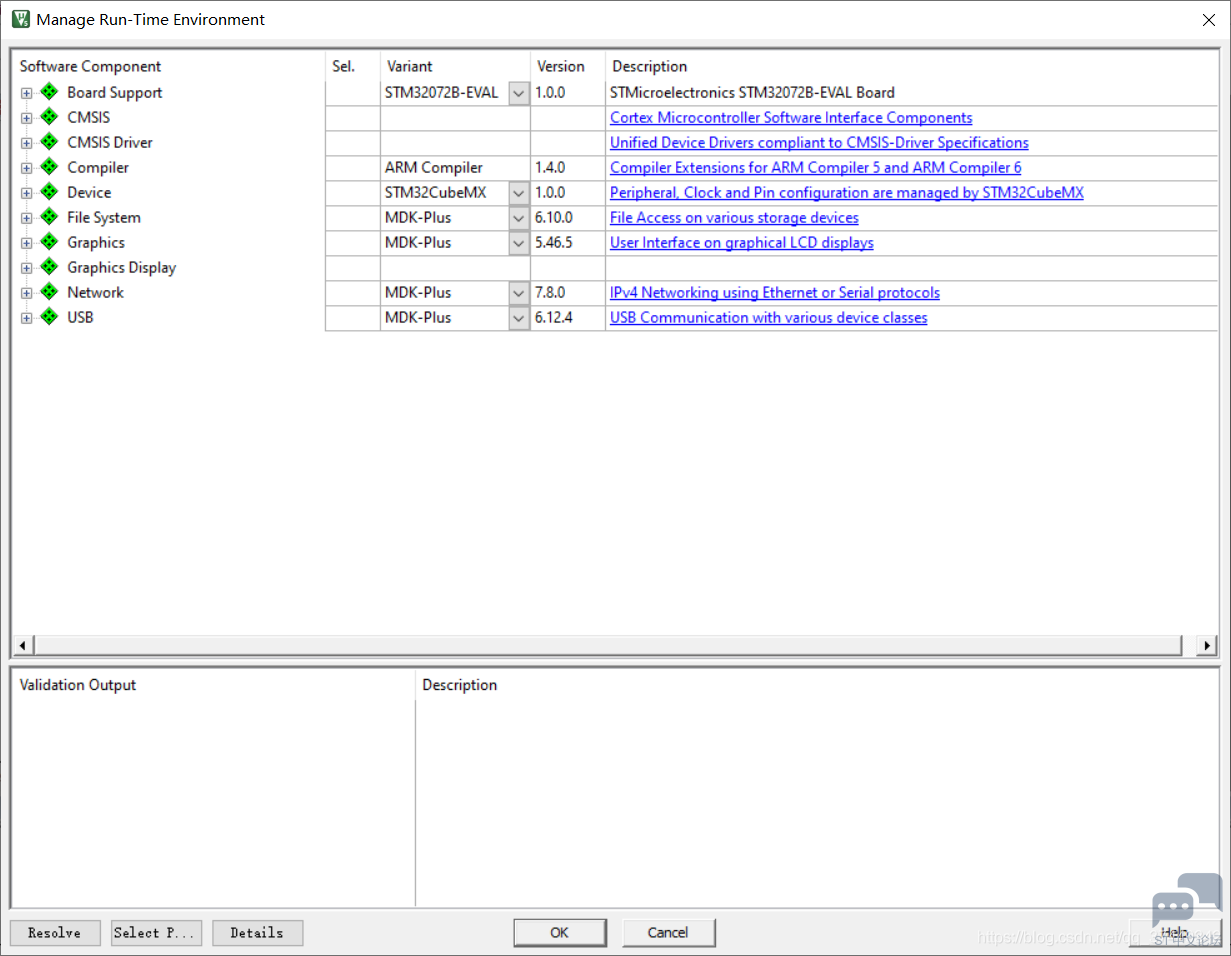Open the STM32072B-EVAL variant dropdown

click(x=519, y=93)
